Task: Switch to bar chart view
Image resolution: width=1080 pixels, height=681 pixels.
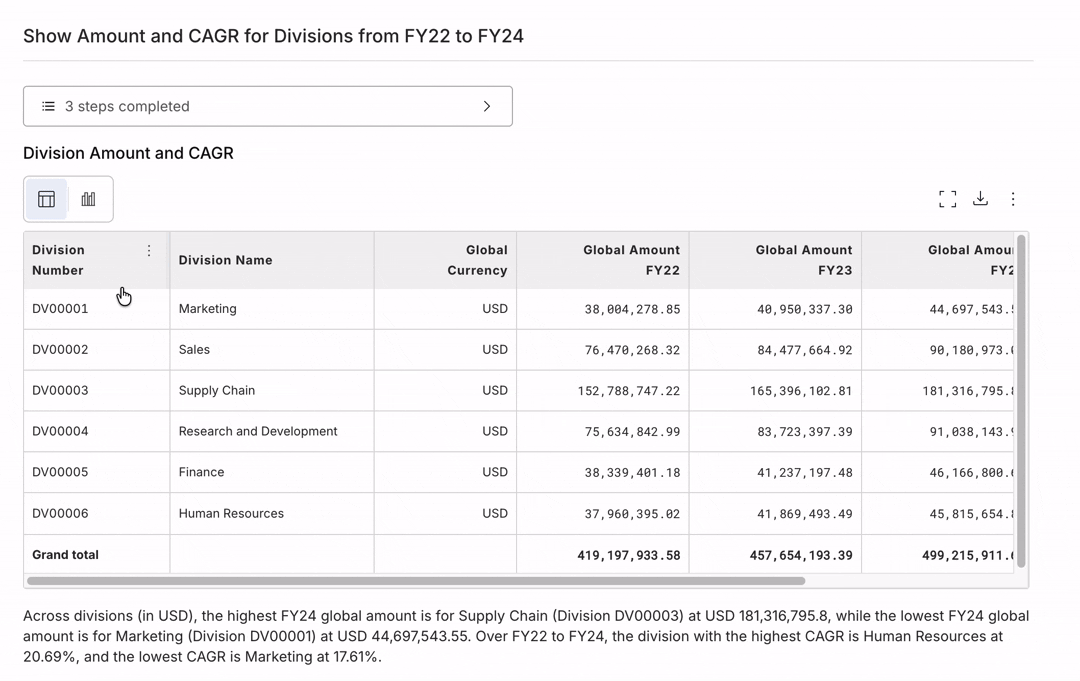Action: (89, 199)
